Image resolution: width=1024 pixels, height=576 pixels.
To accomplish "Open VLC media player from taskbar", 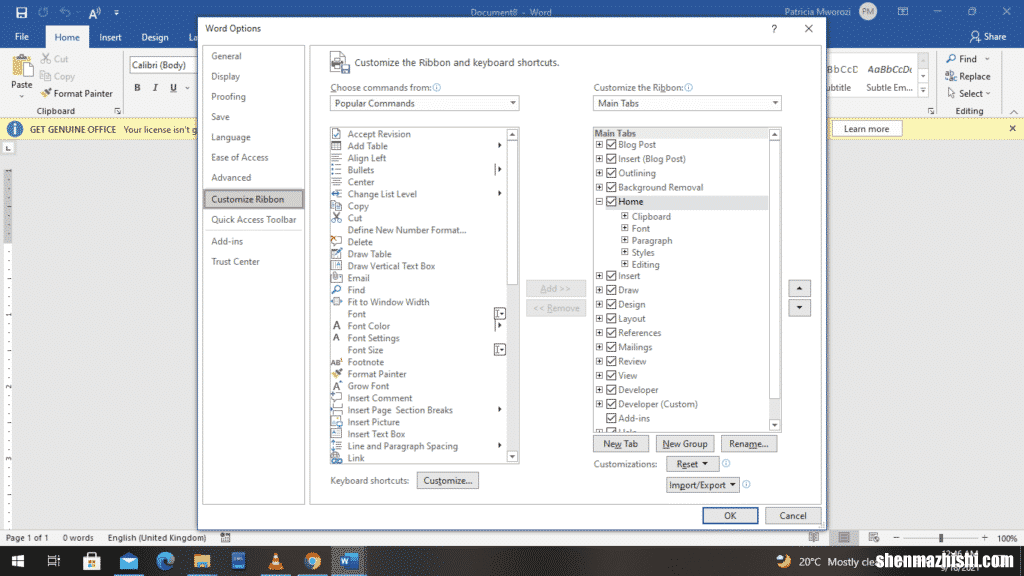I will pyautogui.click(x=276, y=561).
